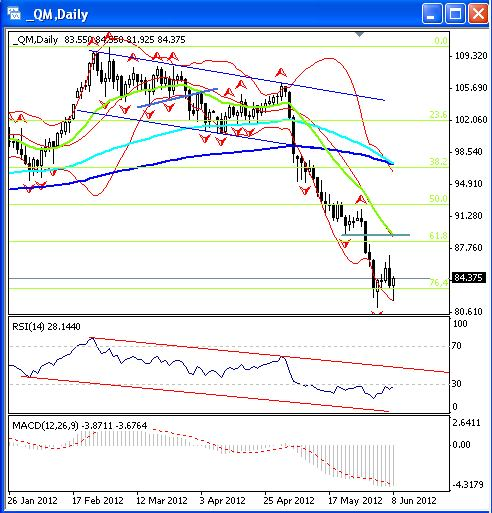
Task: Click price scale value 98.540
Action: pyautogui.click(x=468, y=152)
